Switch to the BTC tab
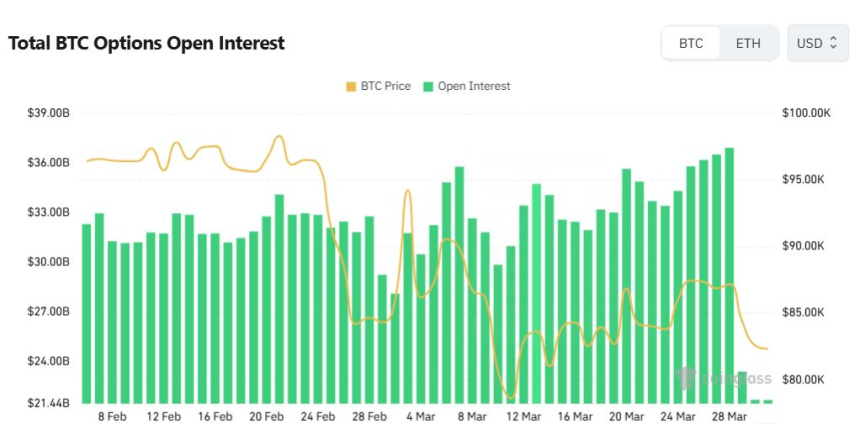860x424 pixels. [x=691, y=43]
